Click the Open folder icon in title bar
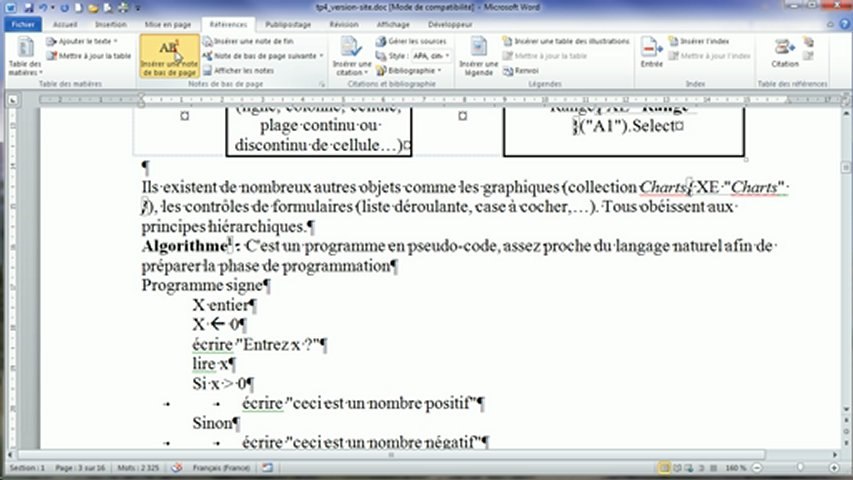Screen dimensions: 853x480 (93, 8)
